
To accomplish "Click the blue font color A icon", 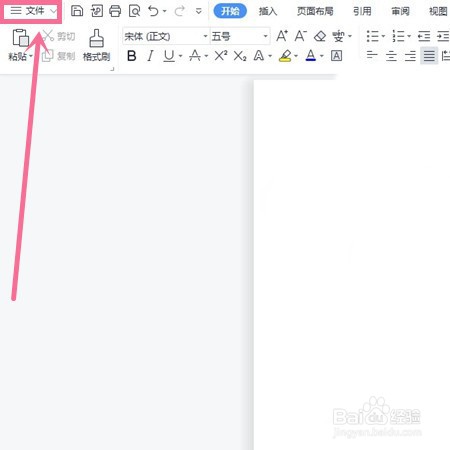I will [311, 56].
